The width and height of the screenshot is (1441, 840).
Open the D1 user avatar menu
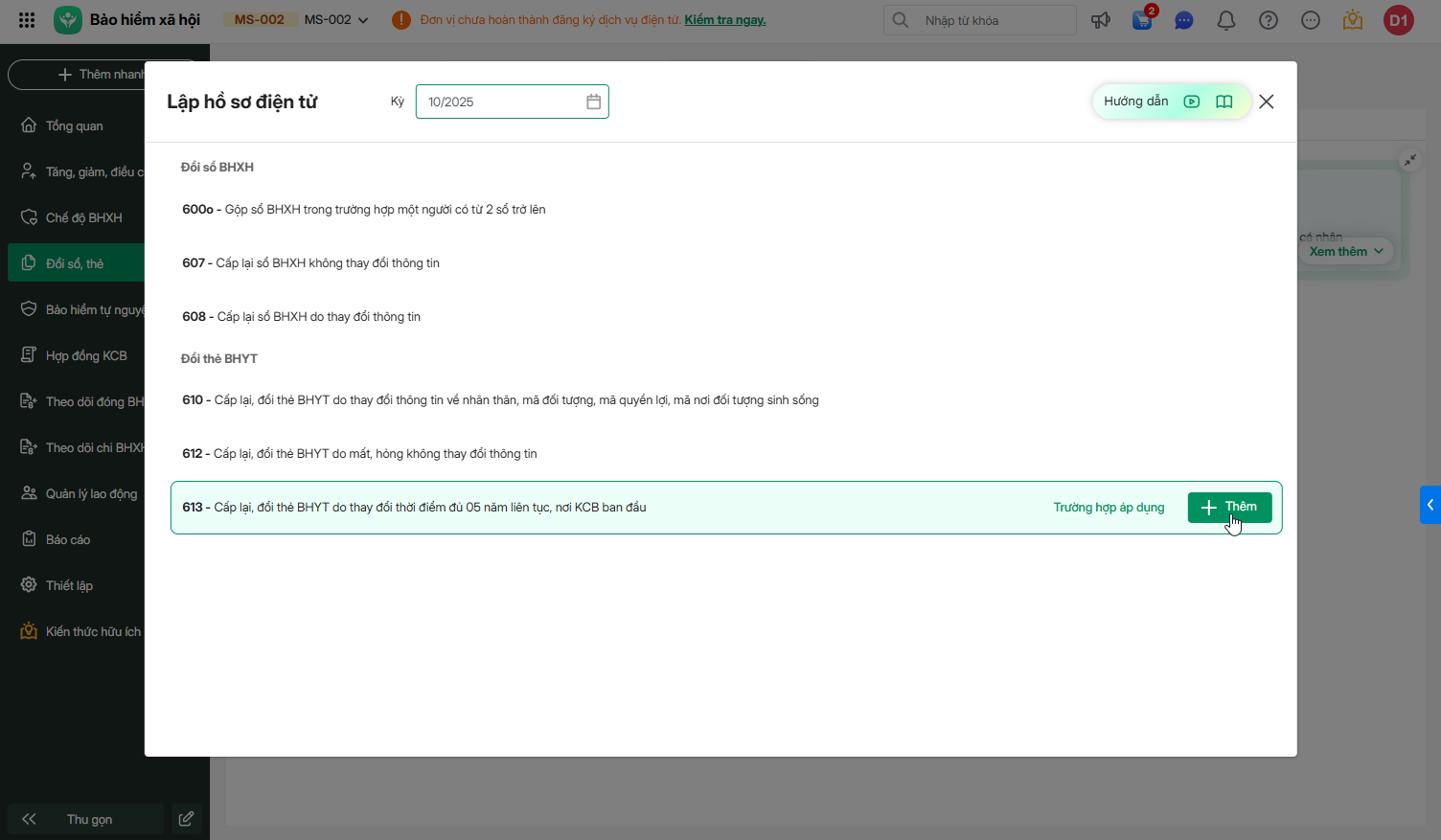tap(1399, 20)
